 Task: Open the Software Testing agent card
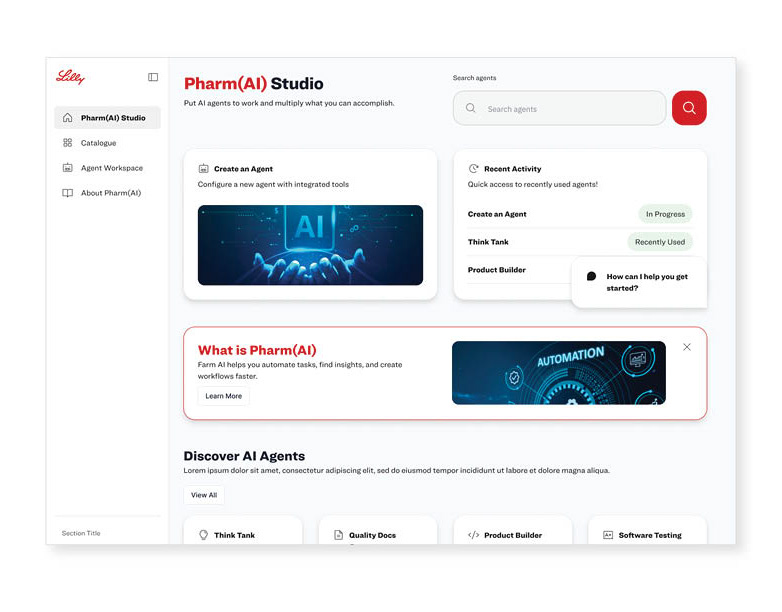tap(647, 531)
